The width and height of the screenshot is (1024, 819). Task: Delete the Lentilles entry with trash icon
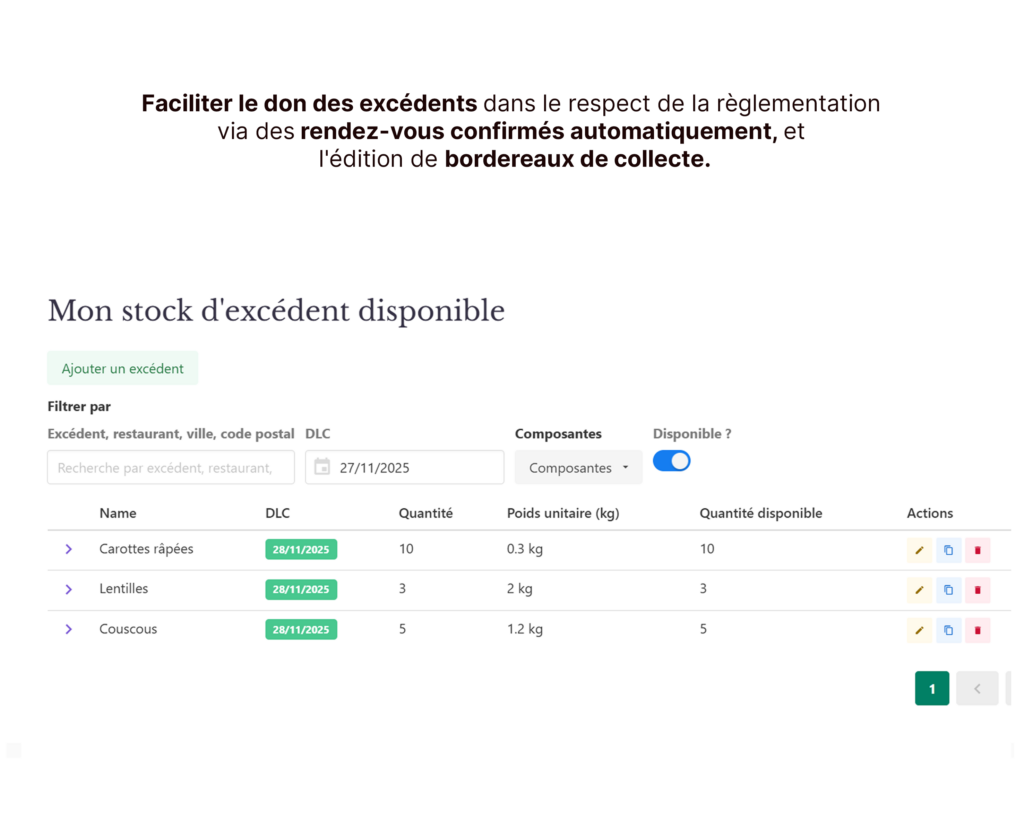pos(977,590)
